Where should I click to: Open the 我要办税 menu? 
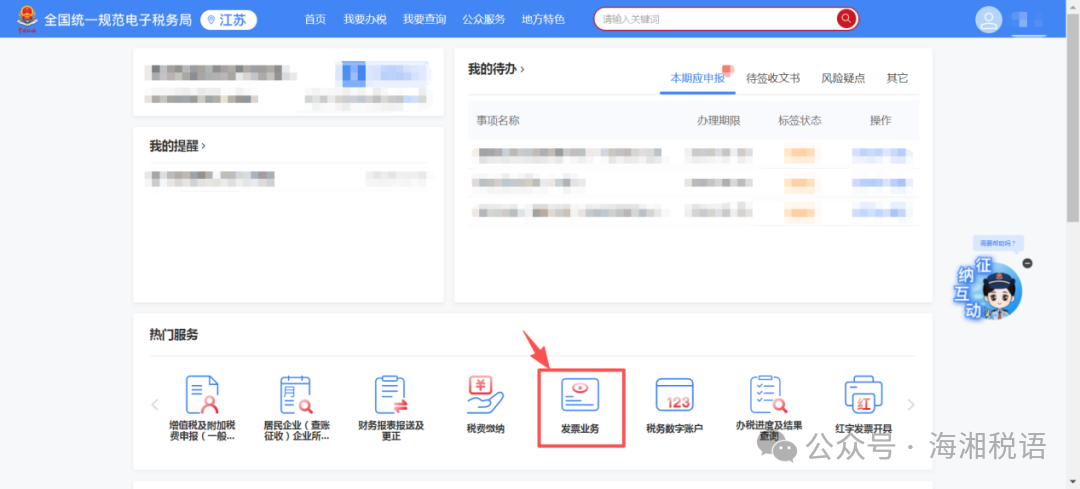[365, 19]
